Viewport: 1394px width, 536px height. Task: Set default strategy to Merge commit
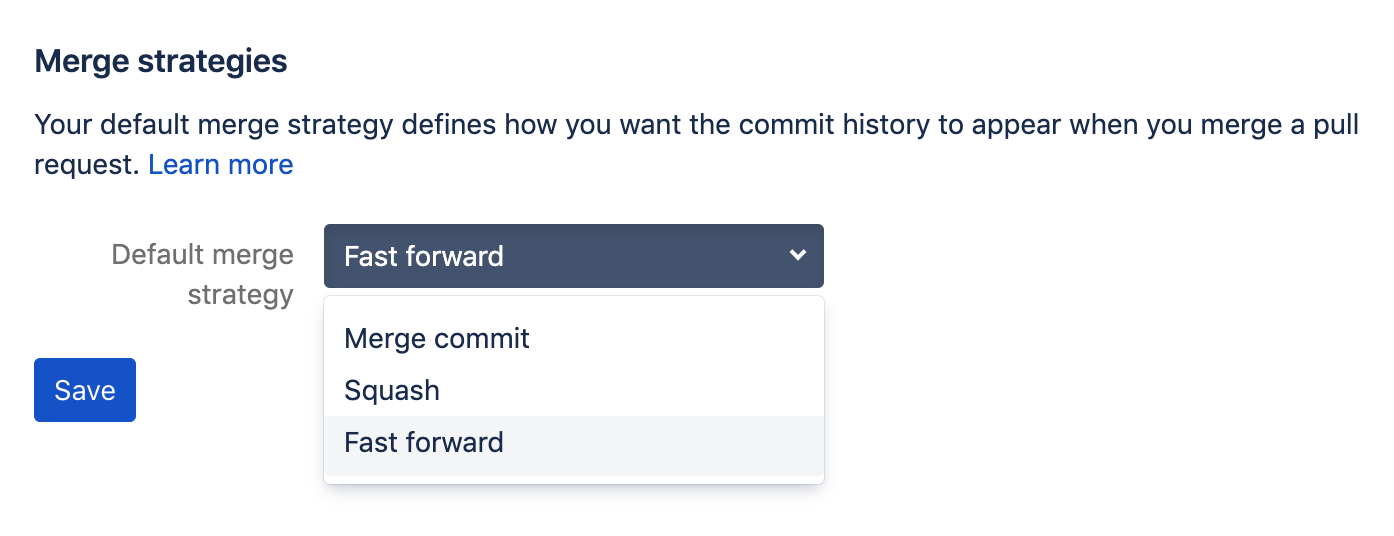pos(437,338)
